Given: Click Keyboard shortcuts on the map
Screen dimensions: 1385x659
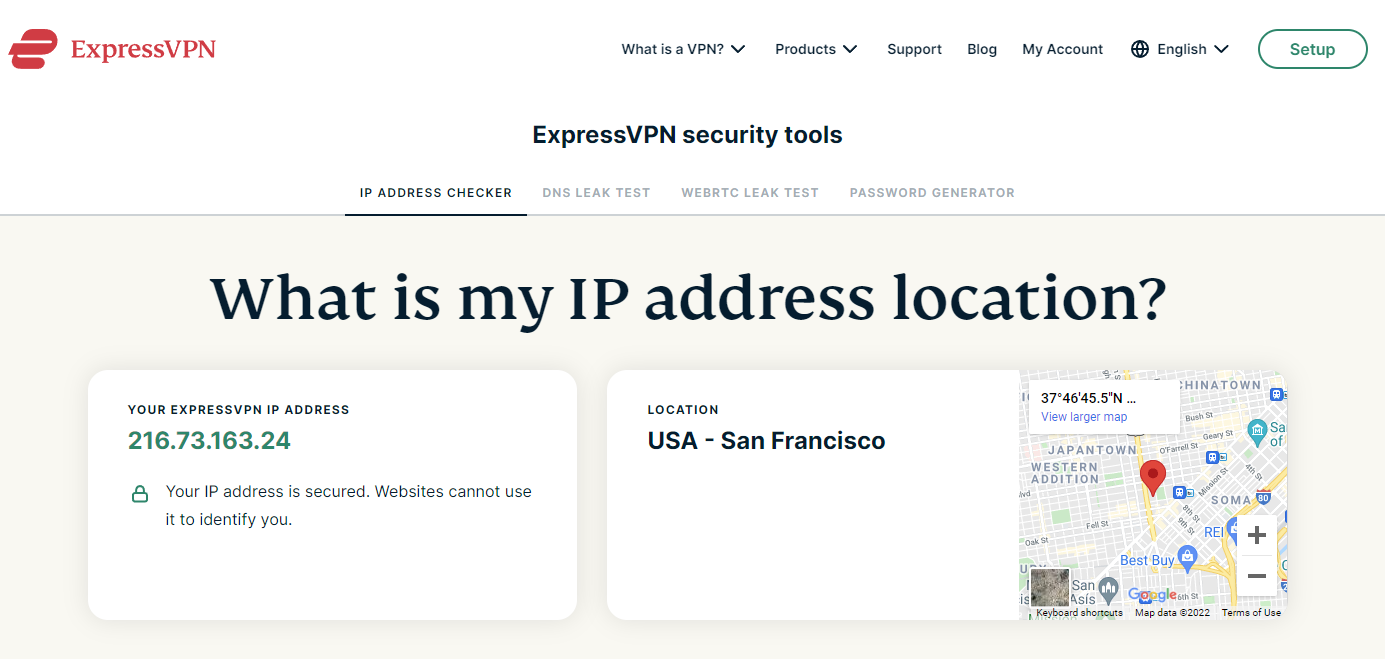Looking at the screenshot, I should click(x=1079, y=612).
